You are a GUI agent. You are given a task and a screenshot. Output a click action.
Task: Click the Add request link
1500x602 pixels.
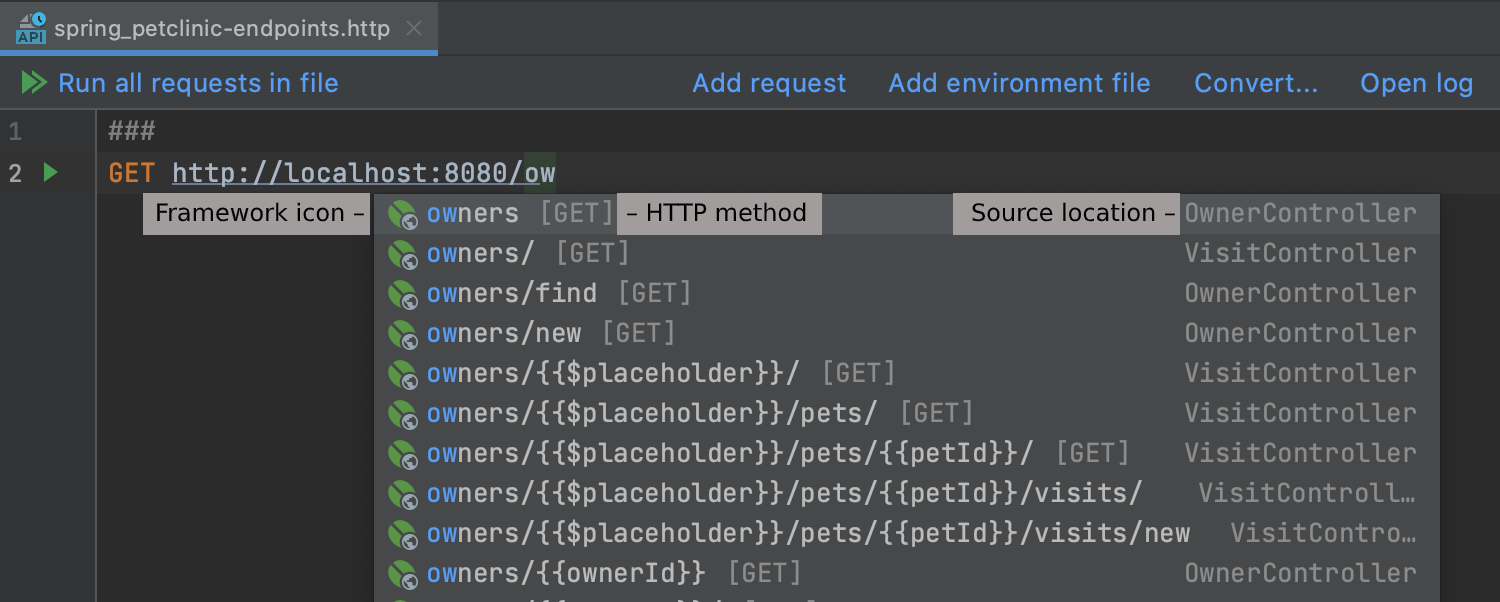(x=769, y=83)
